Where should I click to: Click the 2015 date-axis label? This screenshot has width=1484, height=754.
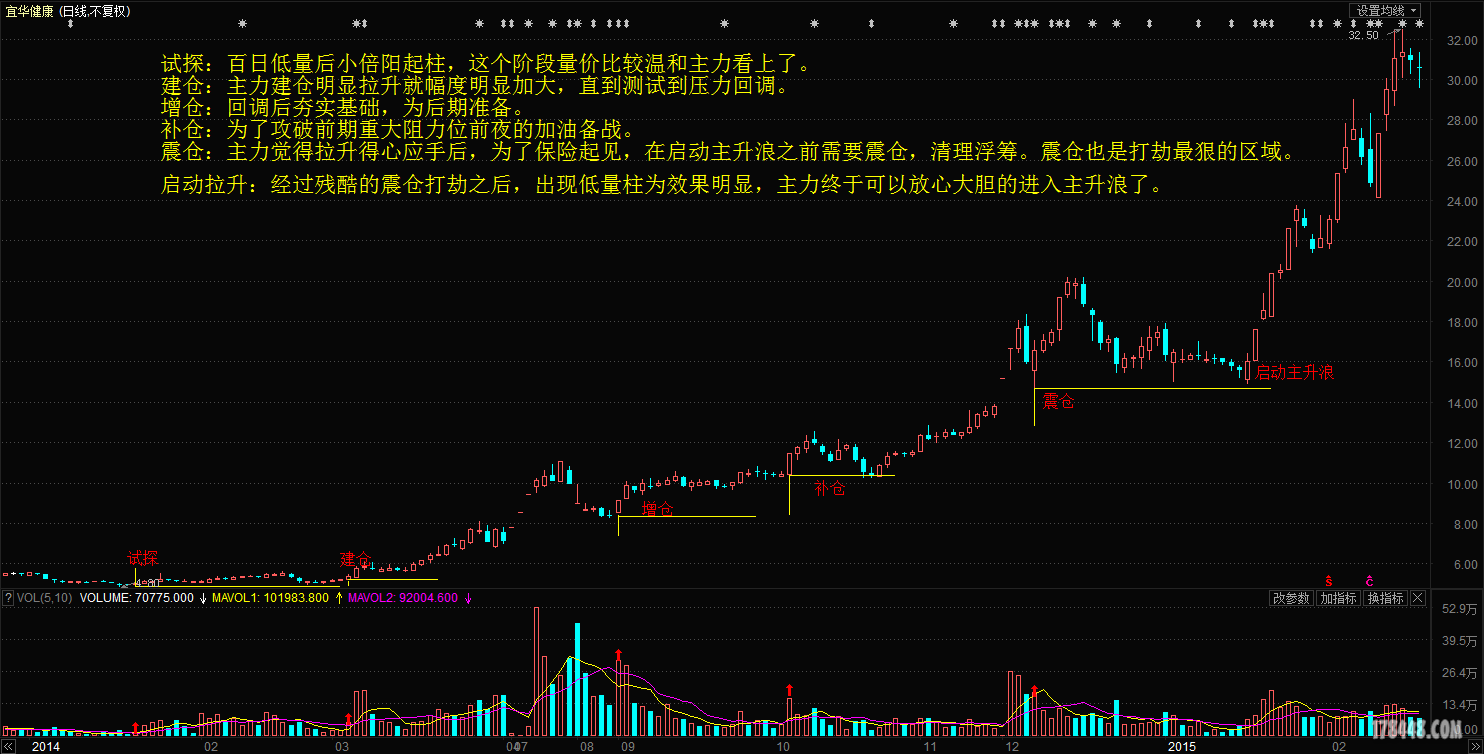click(x=1183, y=746)
